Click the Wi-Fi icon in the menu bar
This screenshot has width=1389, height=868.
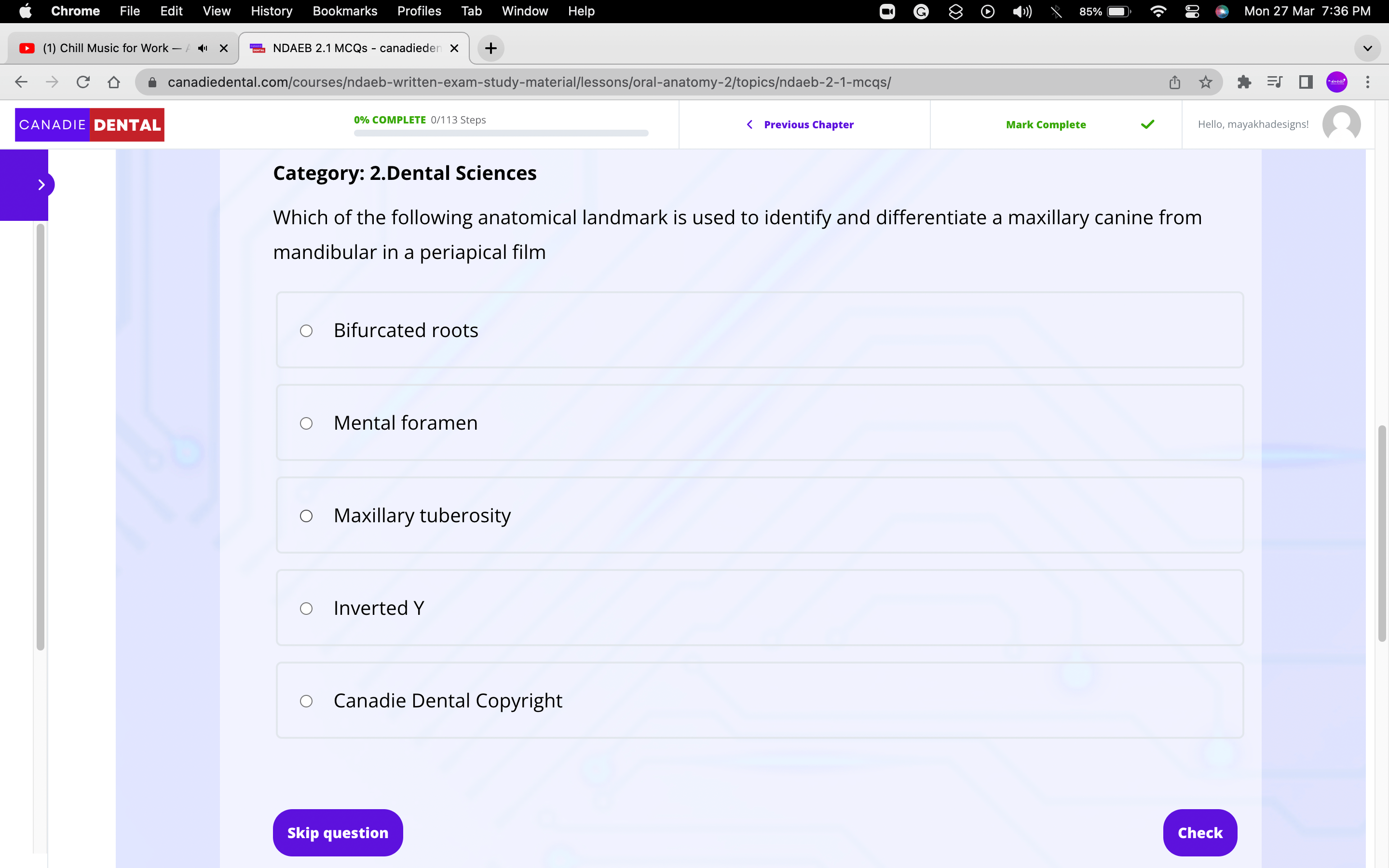point(1158,11)
